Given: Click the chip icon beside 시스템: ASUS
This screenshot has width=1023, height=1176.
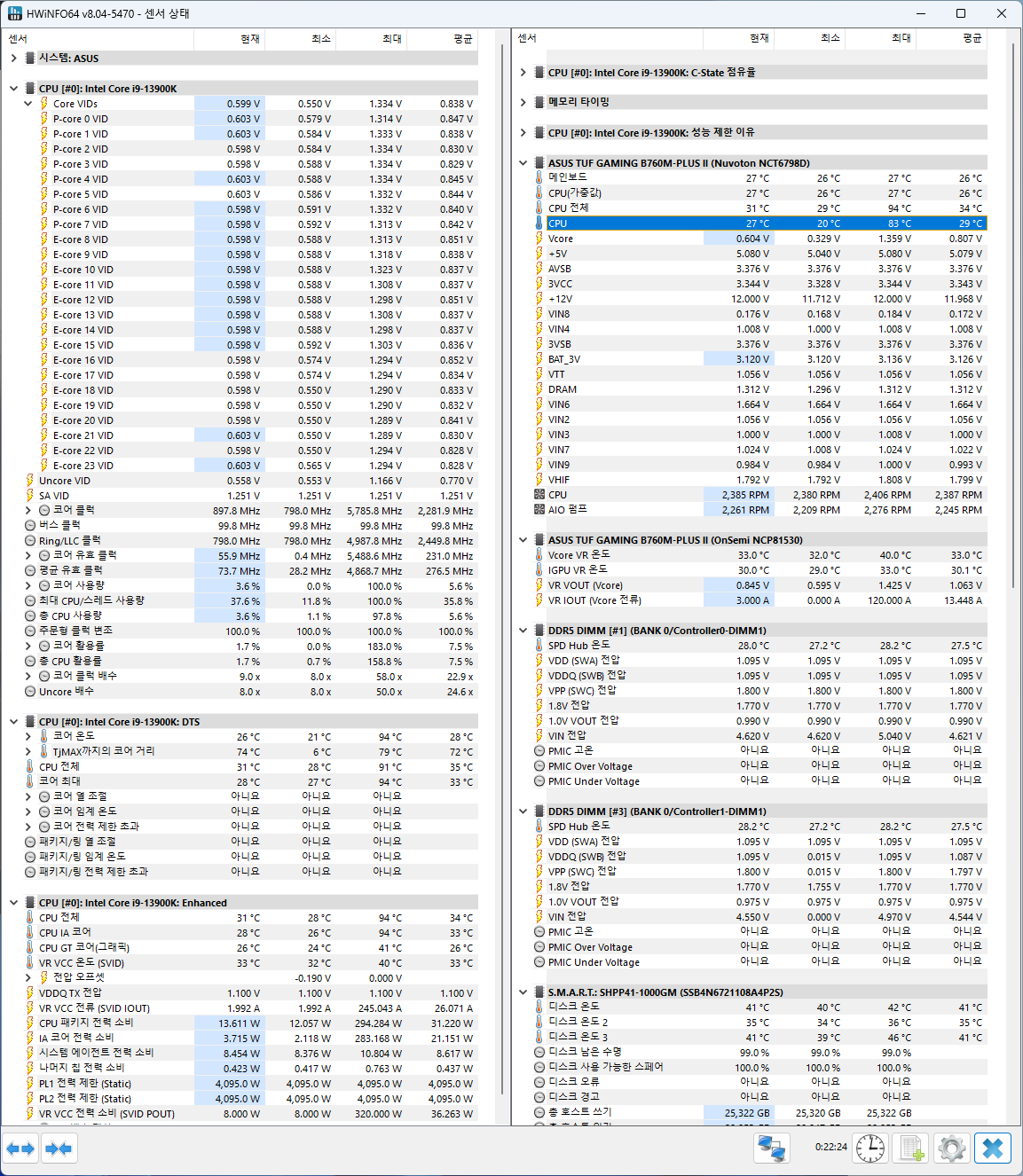Looking at the screenshot, I should pyautogui.click(x=30, y=58).
